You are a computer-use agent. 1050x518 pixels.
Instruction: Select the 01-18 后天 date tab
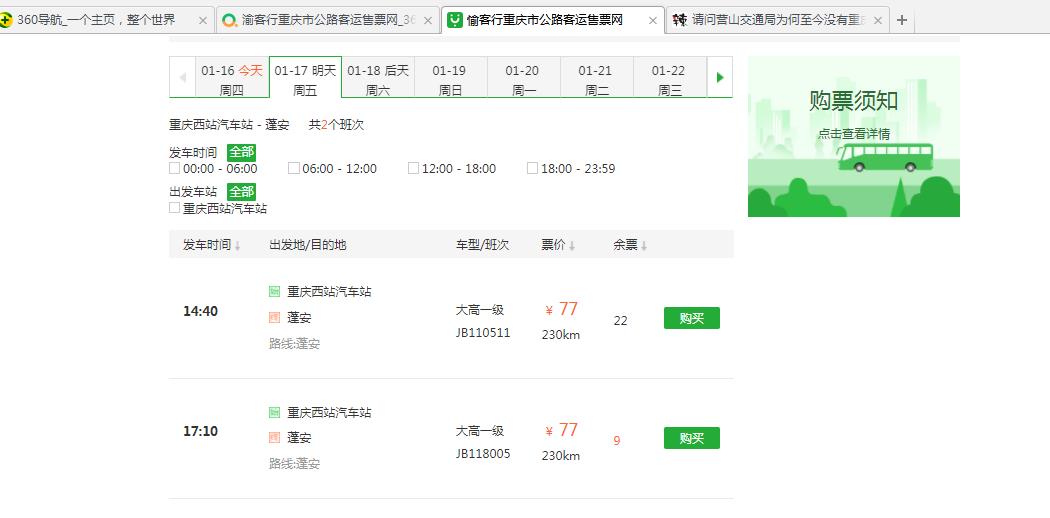(x=378, y=78)
